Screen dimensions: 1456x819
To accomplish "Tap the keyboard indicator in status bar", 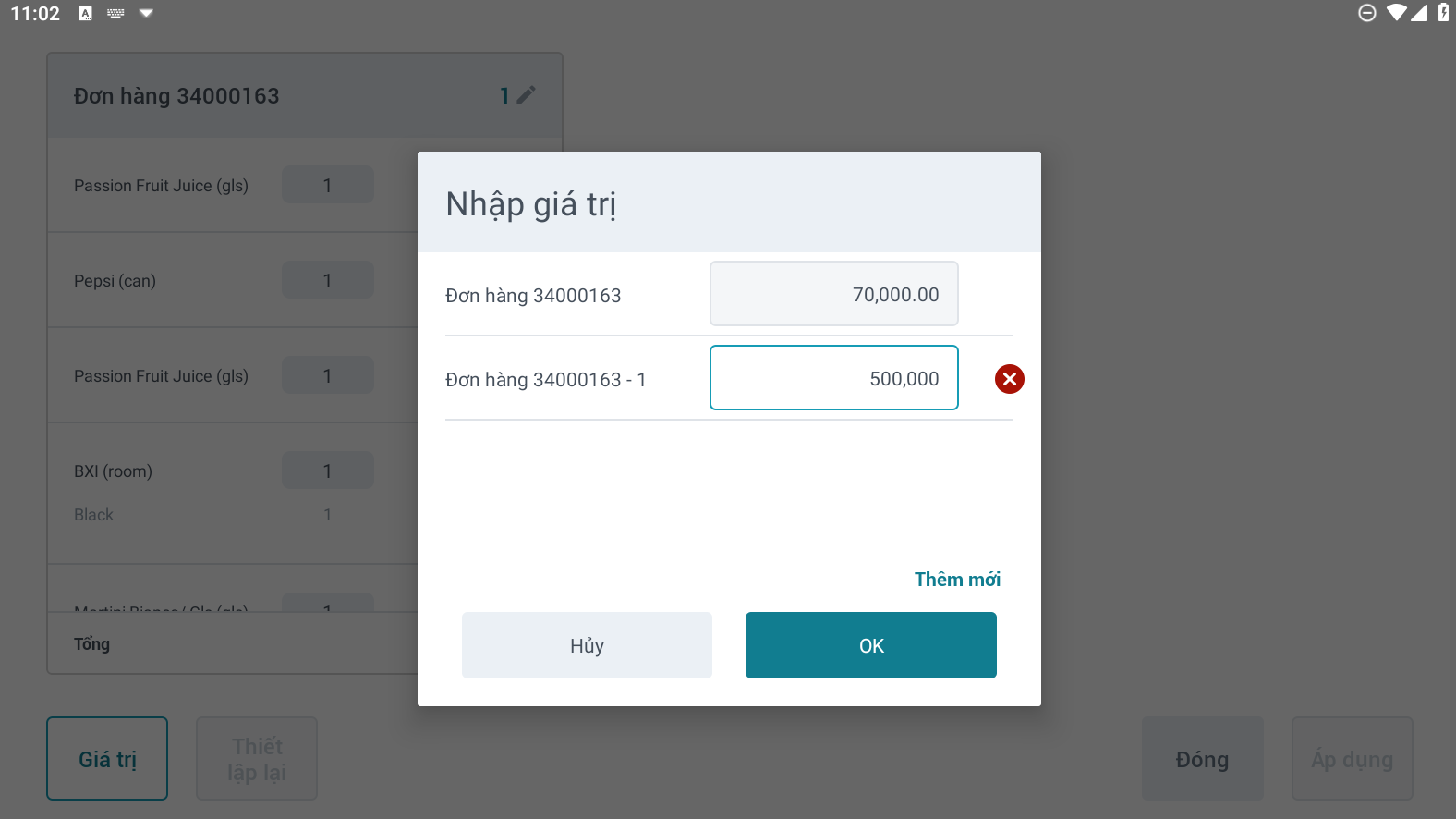I will (x=115, y=13).
